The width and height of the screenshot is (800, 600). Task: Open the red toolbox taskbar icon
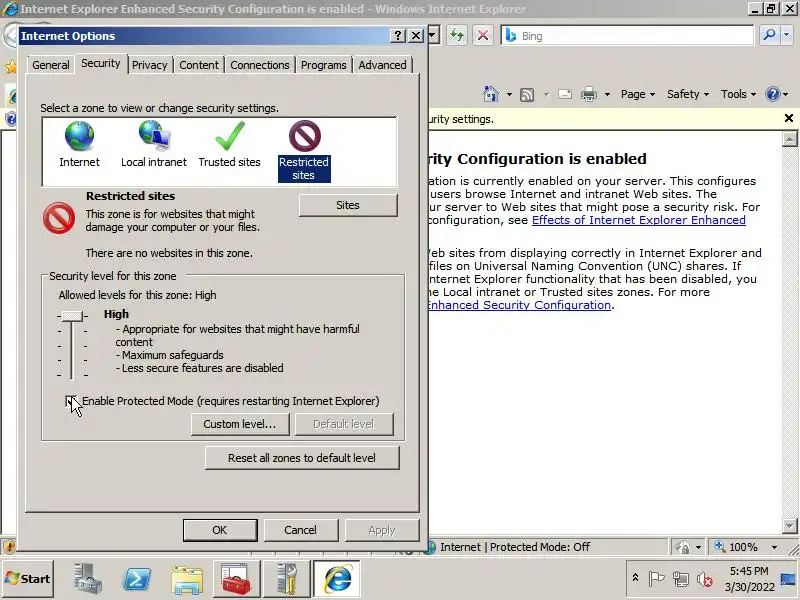tap(237, 579)
